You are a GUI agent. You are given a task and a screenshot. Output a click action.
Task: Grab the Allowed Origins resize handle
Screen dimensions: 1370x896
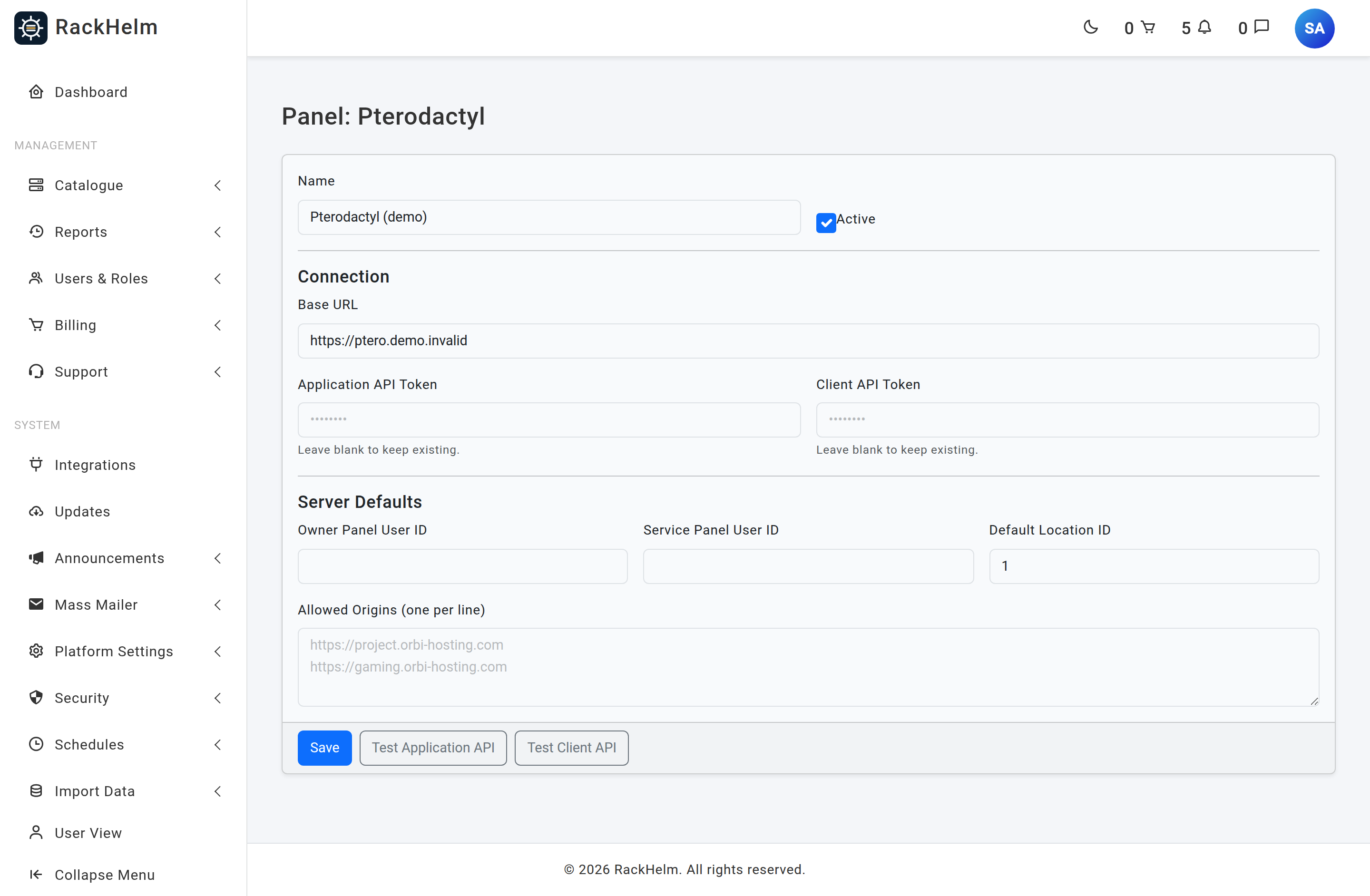tap(1314, 701)
